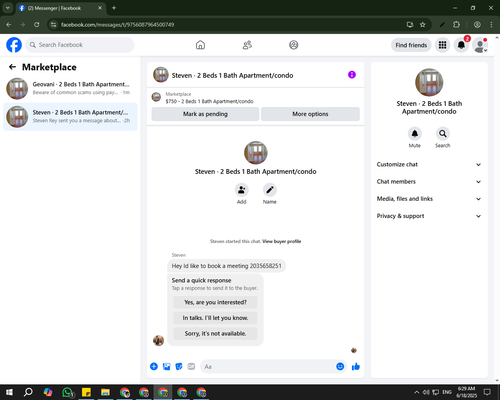Image resolution: width=500 pixels, height=400 pixels.
Task: Open the apps grid menu icon
Action: 442,45
